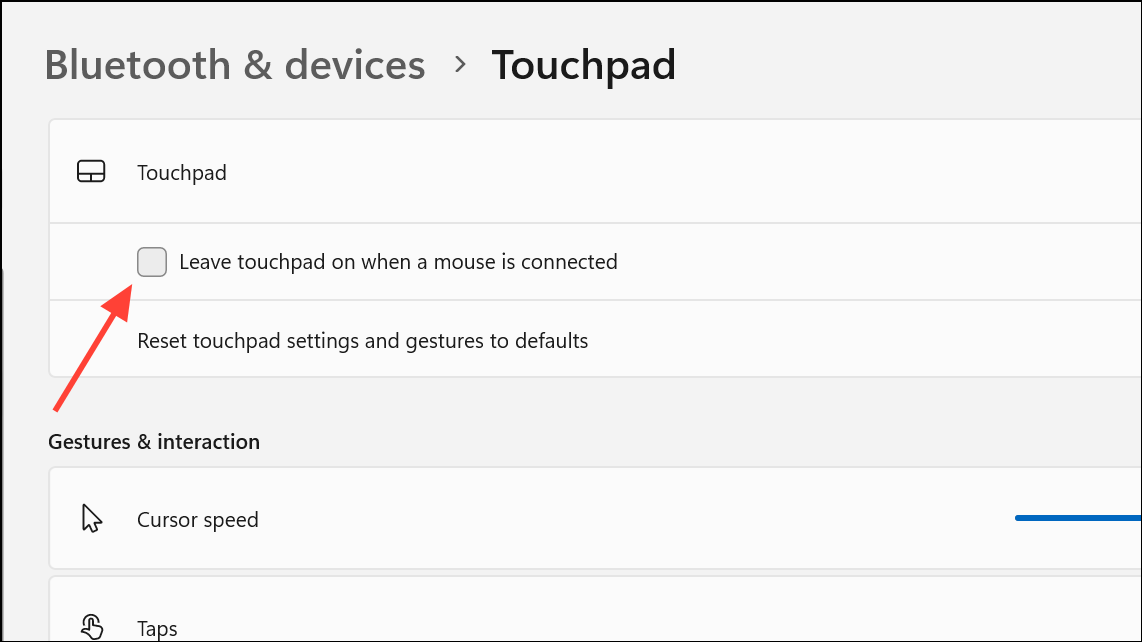The height and width of the screenshot is (642, 1142).
Task: Select the Touchpad breadcrumb title
Action: click(x=583, y=64)
